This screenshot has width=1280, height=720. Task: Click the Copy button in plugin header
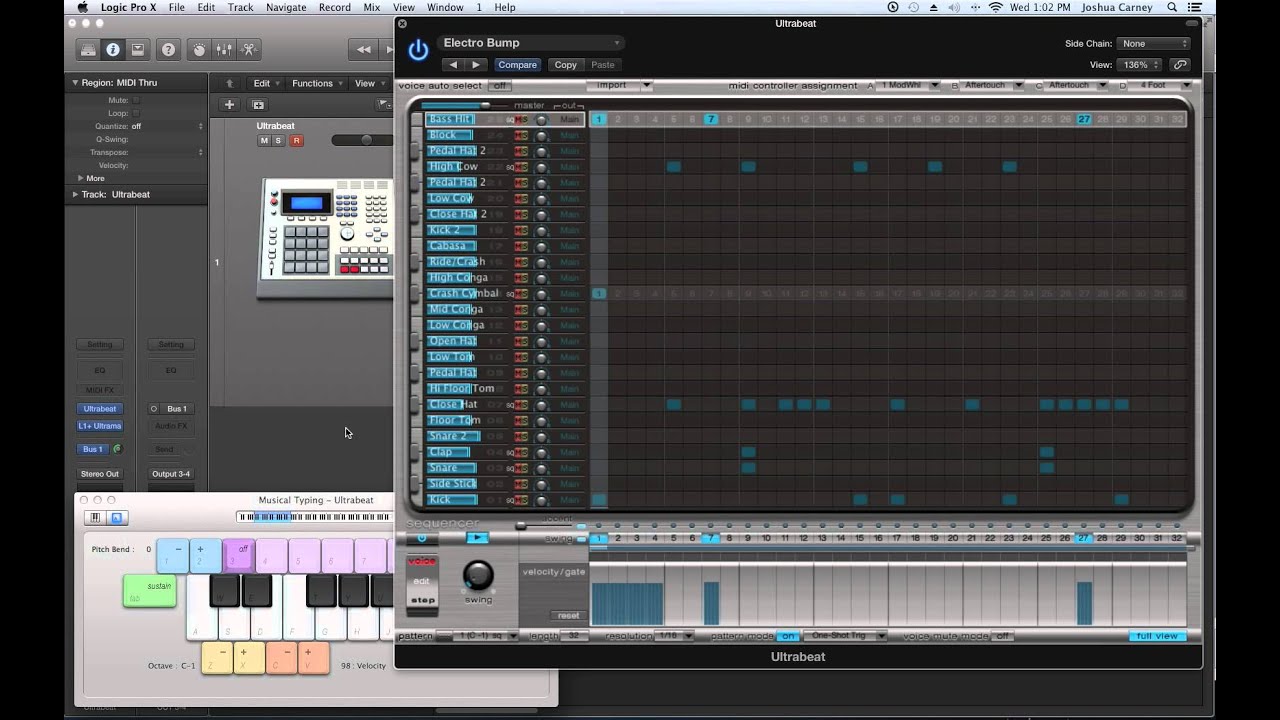(x=566, y=65)
